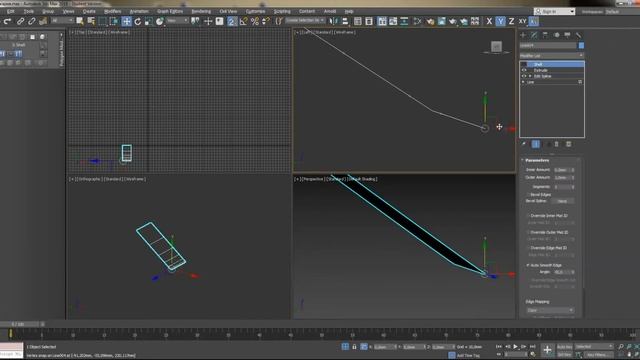This screenshot has width=640, height=360.
Task: Open the Tools menu
Action: coord(29,11)
